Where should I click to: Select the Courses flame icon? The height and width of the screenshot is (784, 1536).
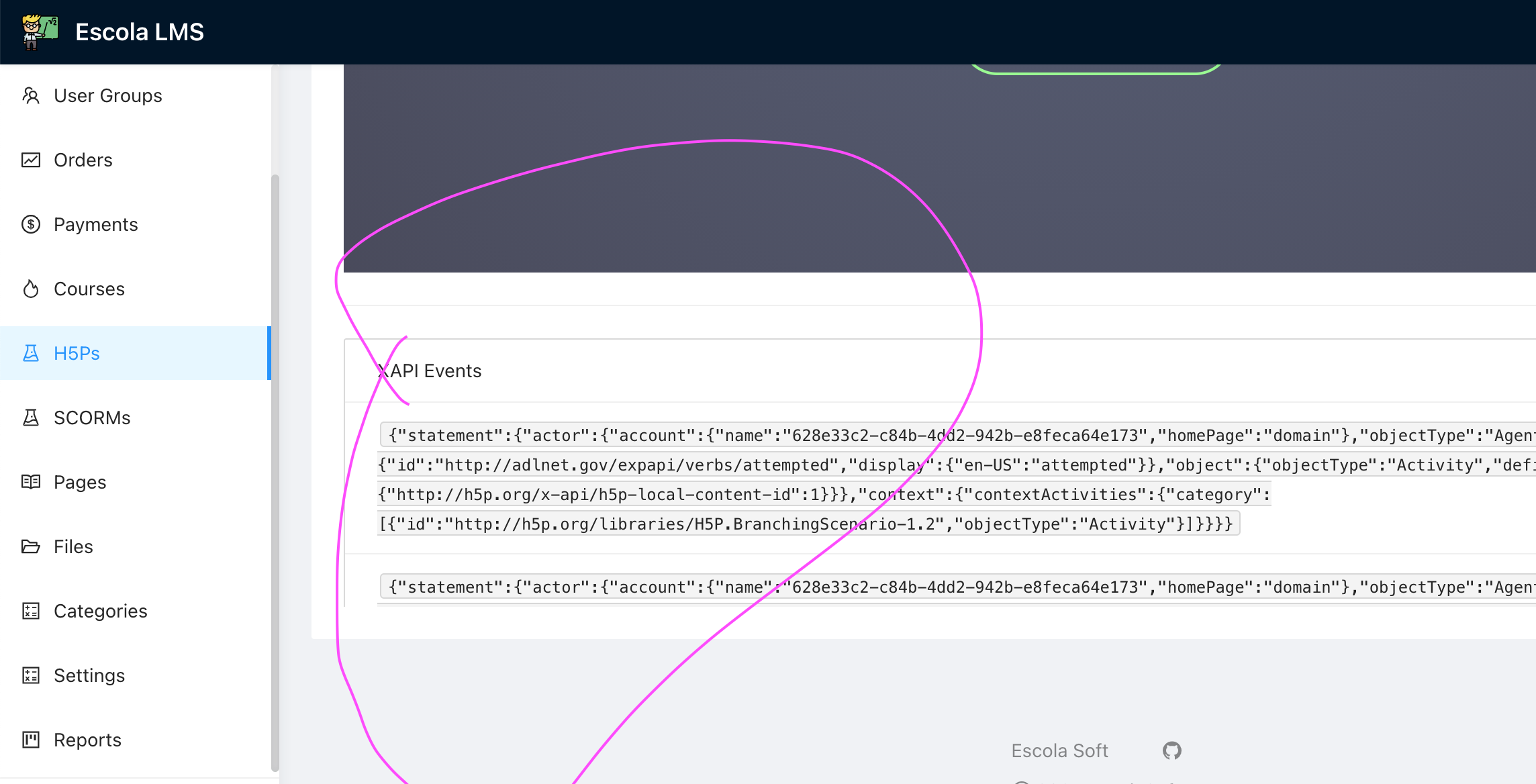click(31, 289)
